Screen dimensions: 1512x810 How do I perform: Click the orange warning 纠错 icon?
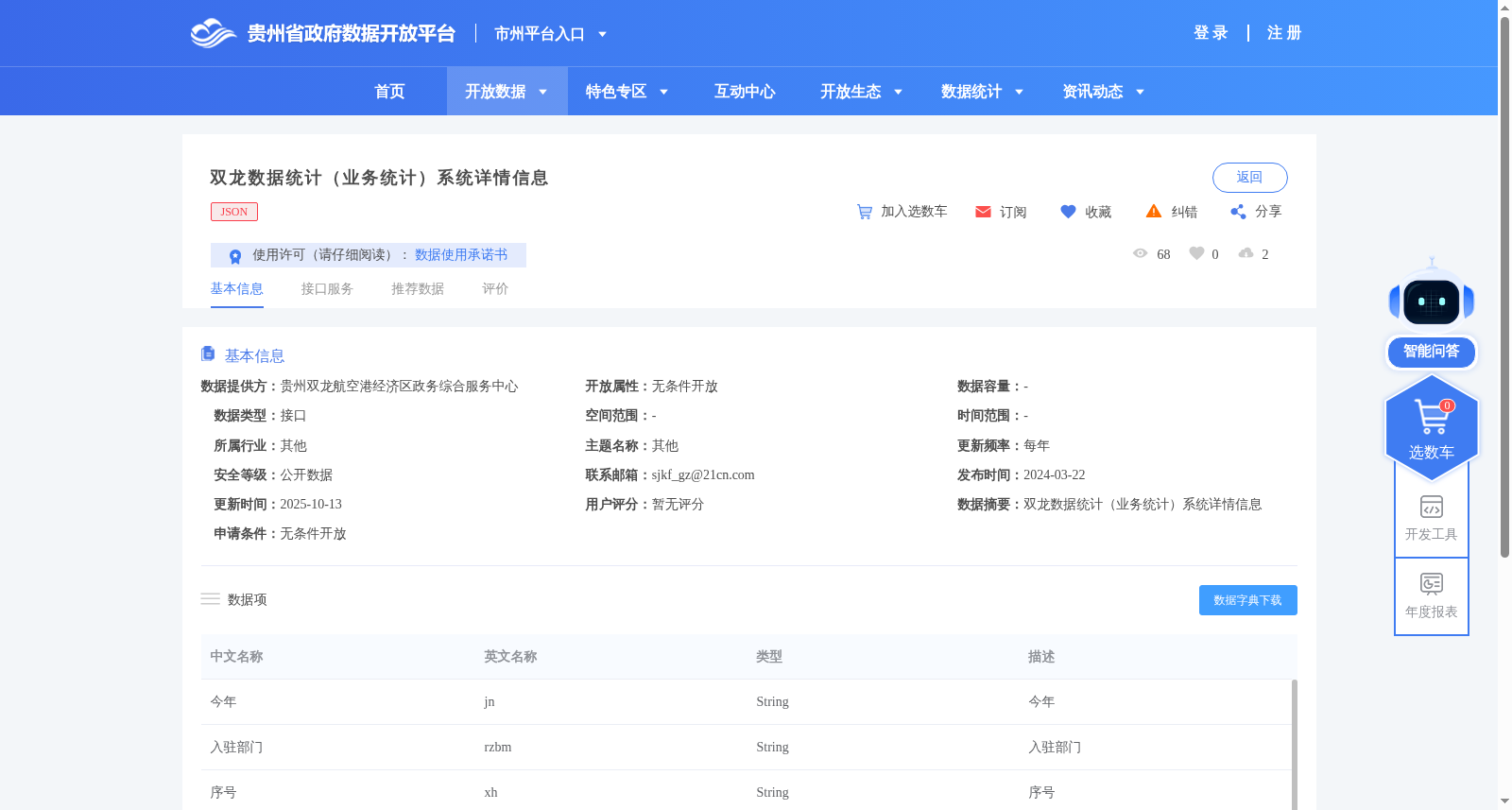(1154, 212)
